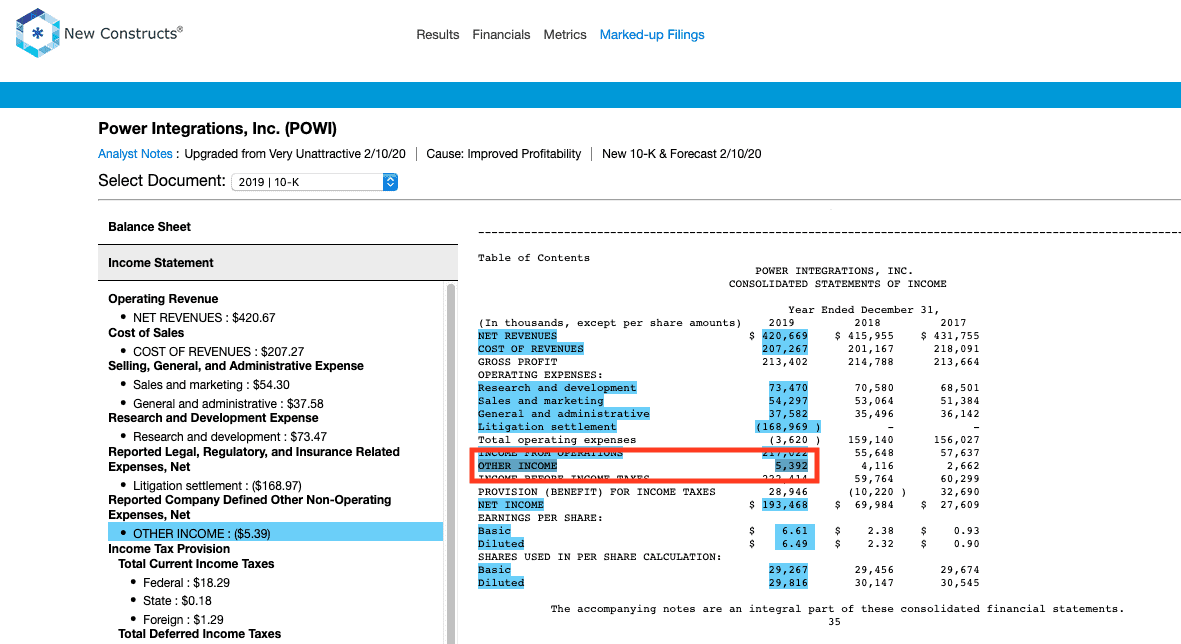Select Foreign : $1.29 tax item

[x=183, y=620]
